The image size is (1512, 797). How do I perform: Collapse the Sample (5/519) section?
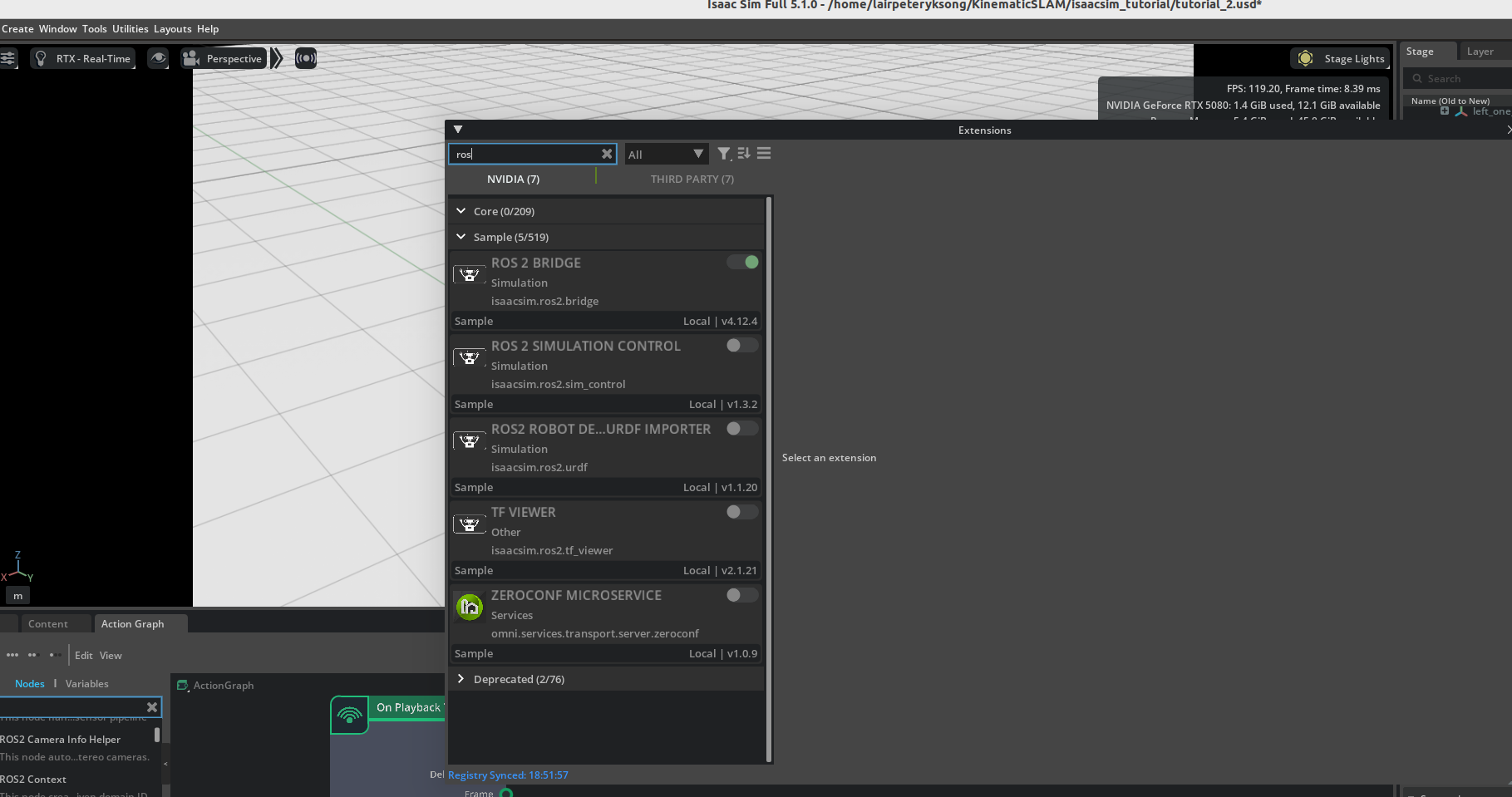[607, 237]
